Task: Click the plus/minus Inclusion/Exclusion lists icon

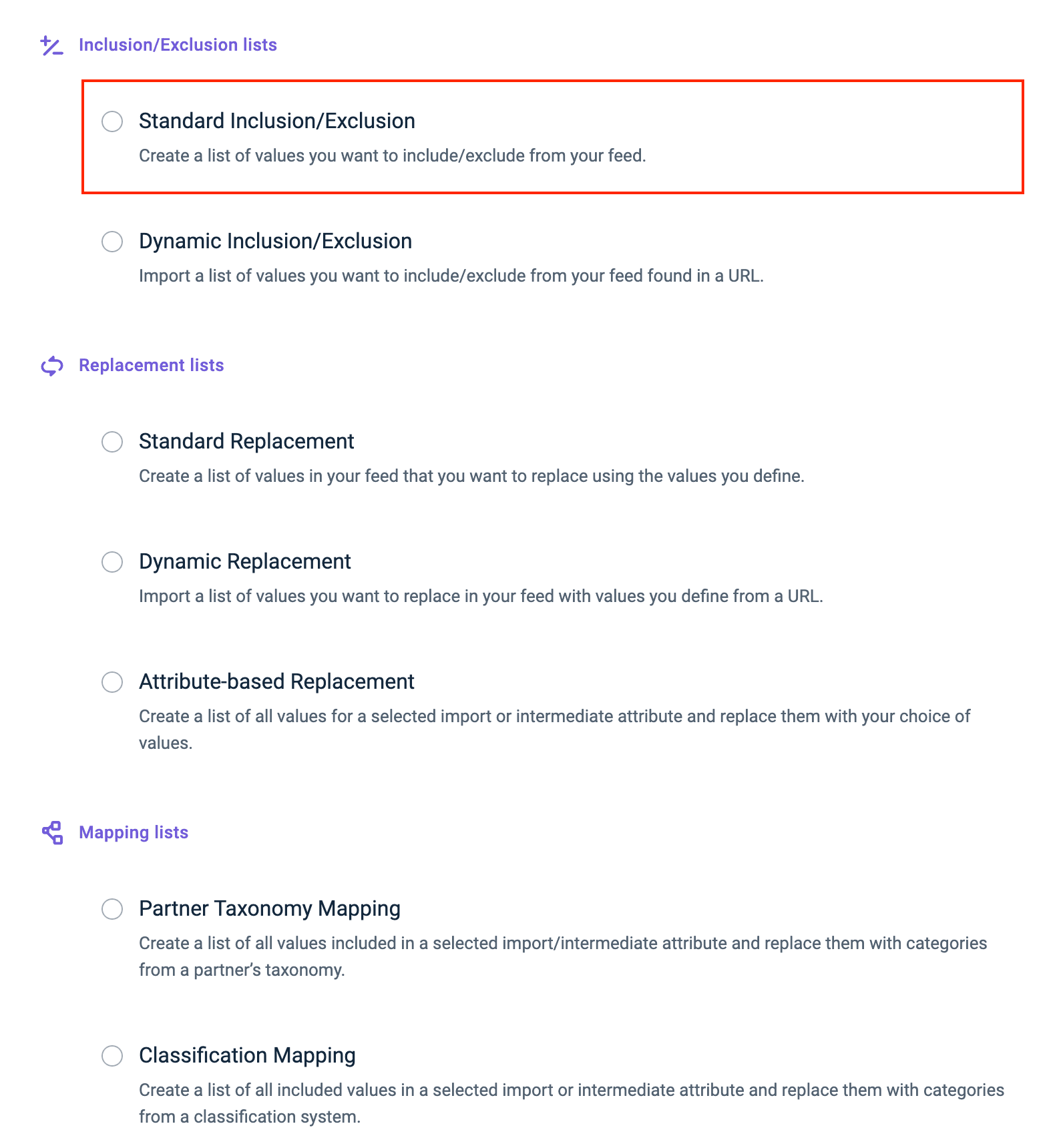Action: click(x=51, y=45)
